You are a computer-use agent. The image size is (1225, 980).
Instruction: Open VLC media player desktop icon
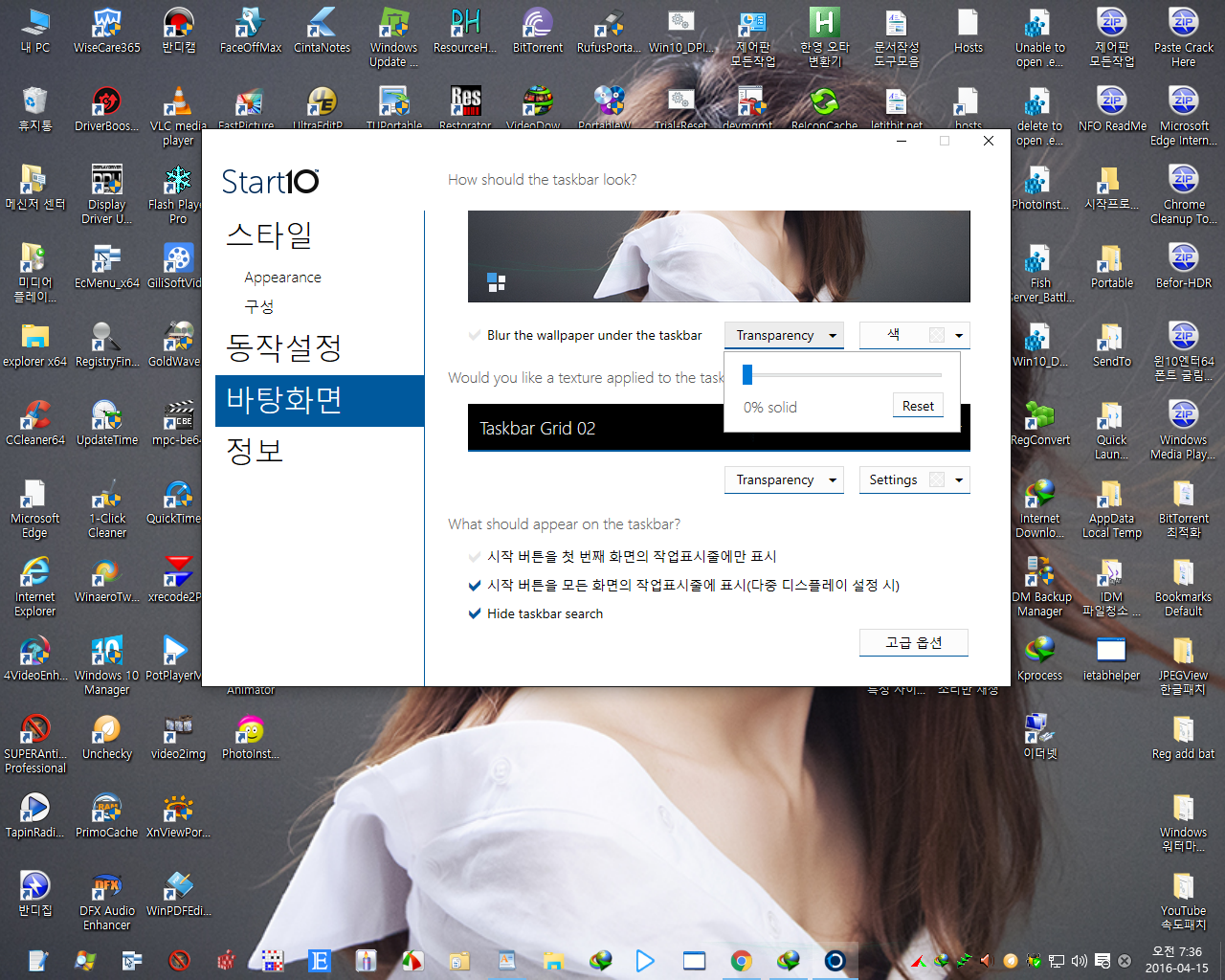click(x=178, y=117)
